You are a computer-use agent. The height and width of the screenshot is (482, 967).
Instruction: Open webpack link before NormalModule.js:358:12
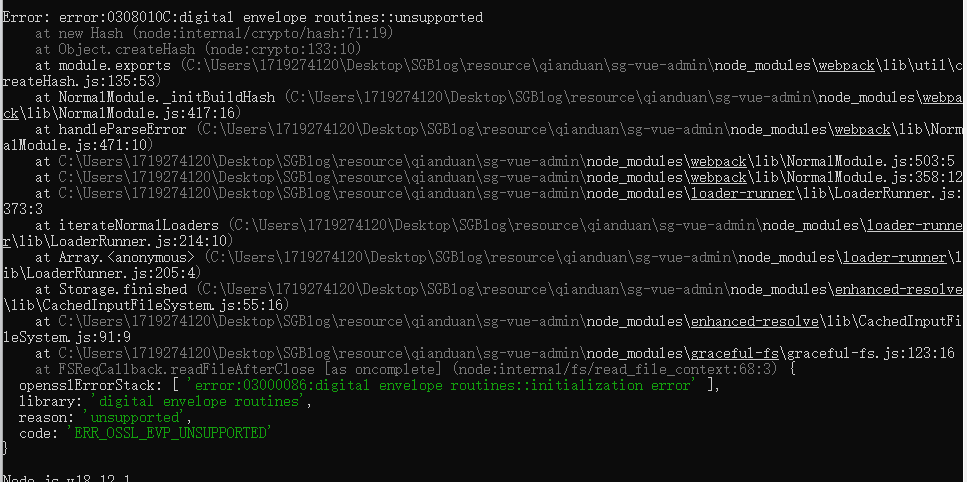(x=718, y=178)
